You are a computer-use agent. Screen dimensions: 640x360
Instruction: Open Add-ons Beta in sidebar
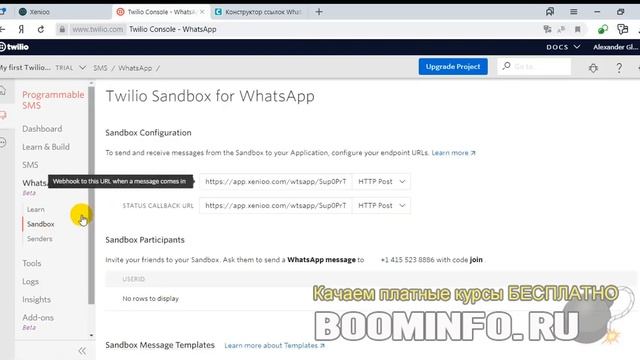click(x=38, y=321)
